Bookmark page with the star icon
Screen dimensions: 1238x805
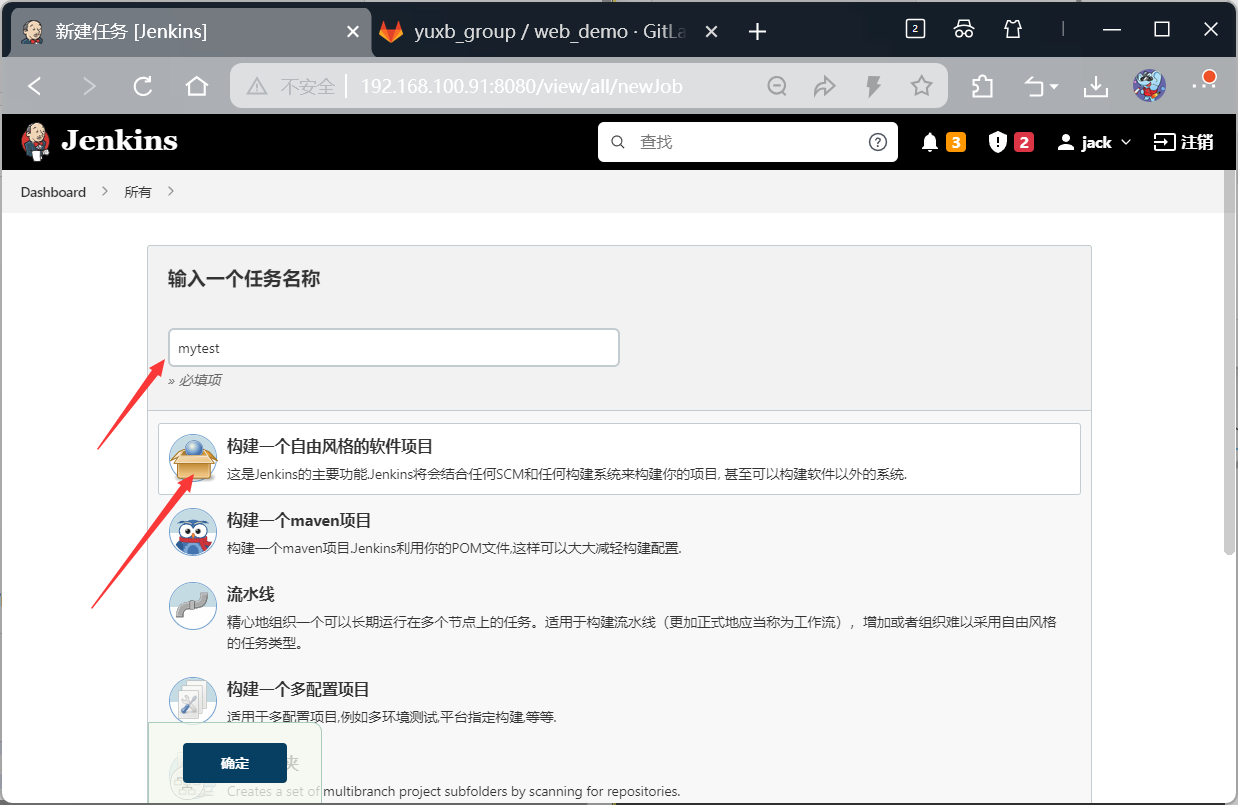coord(921,86)
